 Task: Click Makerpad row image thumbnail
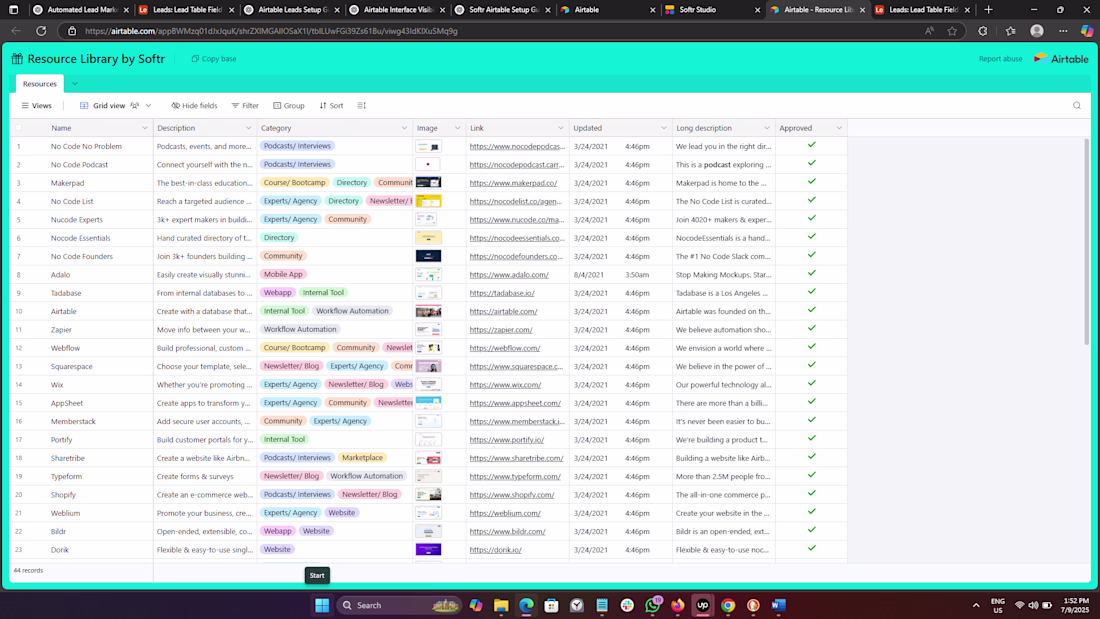tap(428, 182)
